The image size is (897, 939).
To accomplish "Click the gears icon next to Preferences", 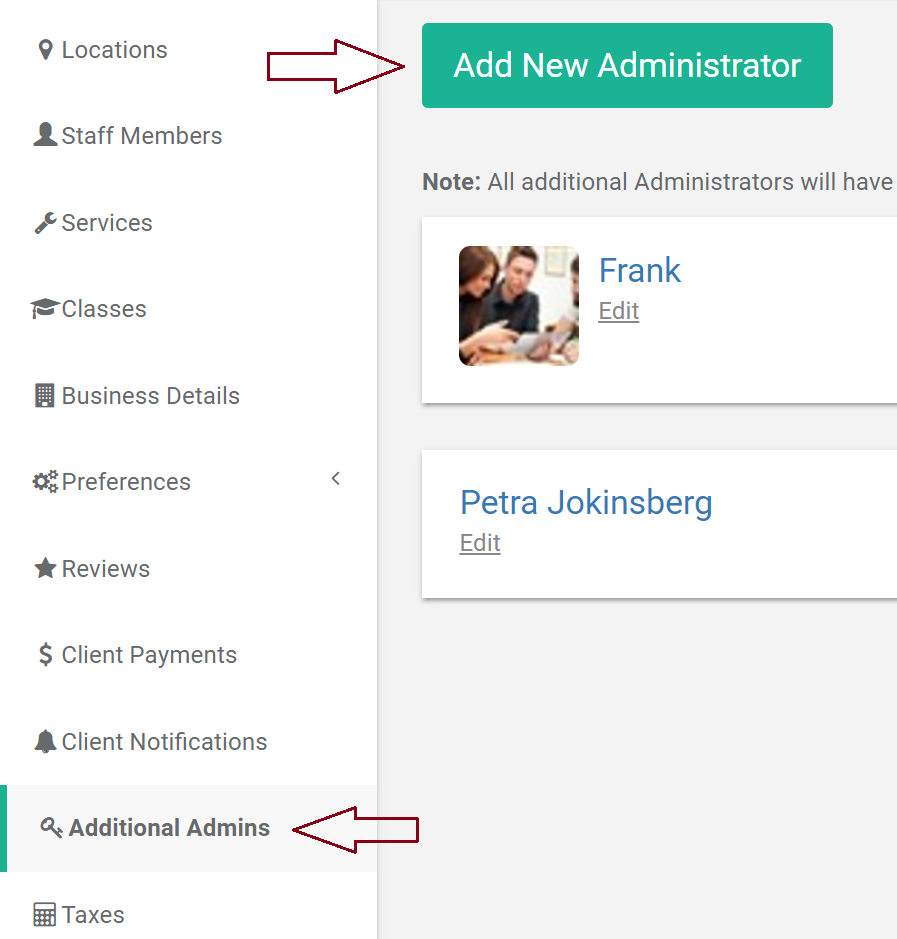I will coord(44,481).
